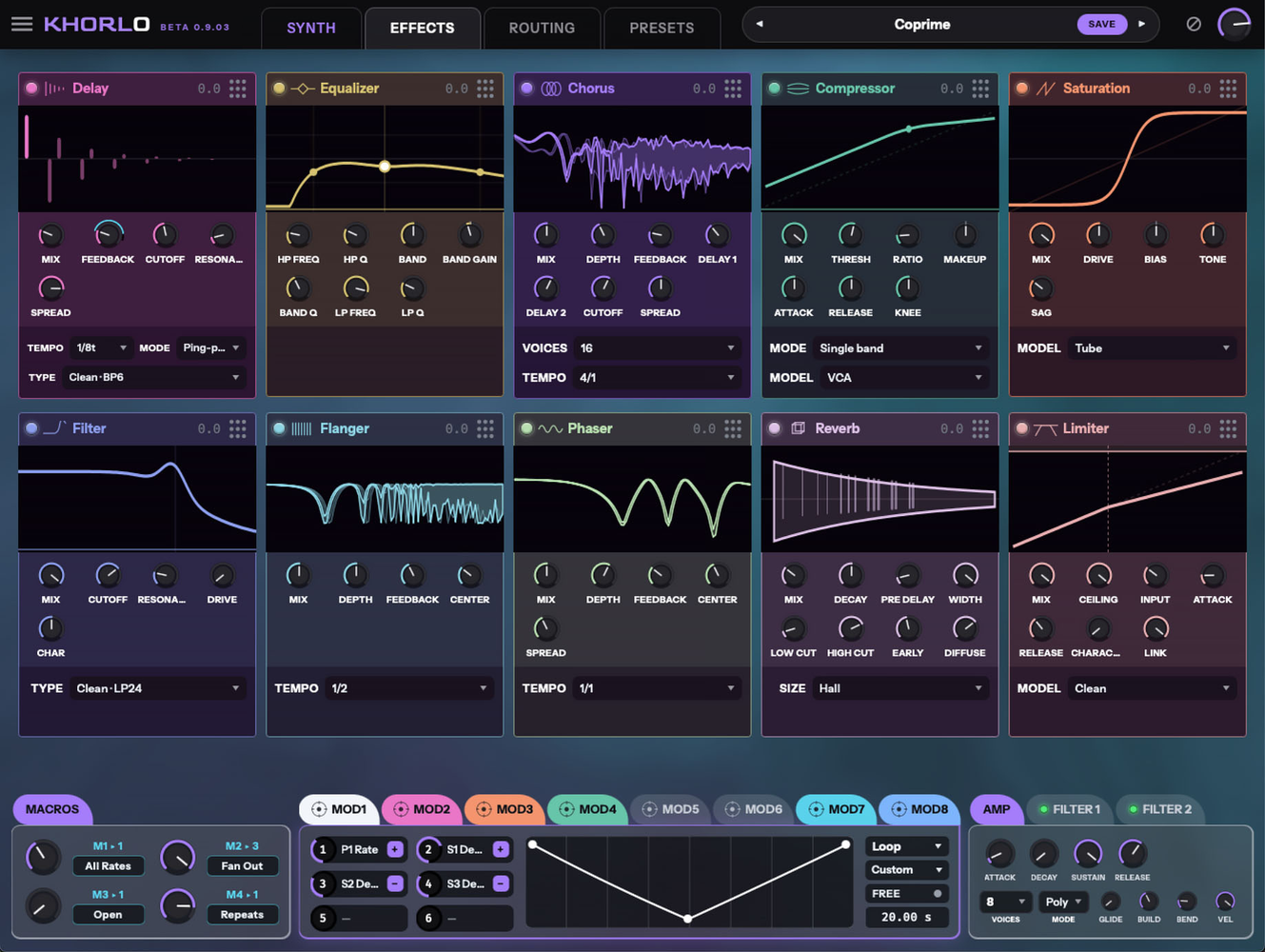Switch to the ROUTING tab
Screen dimensions: 1265x952
[542, 28]
